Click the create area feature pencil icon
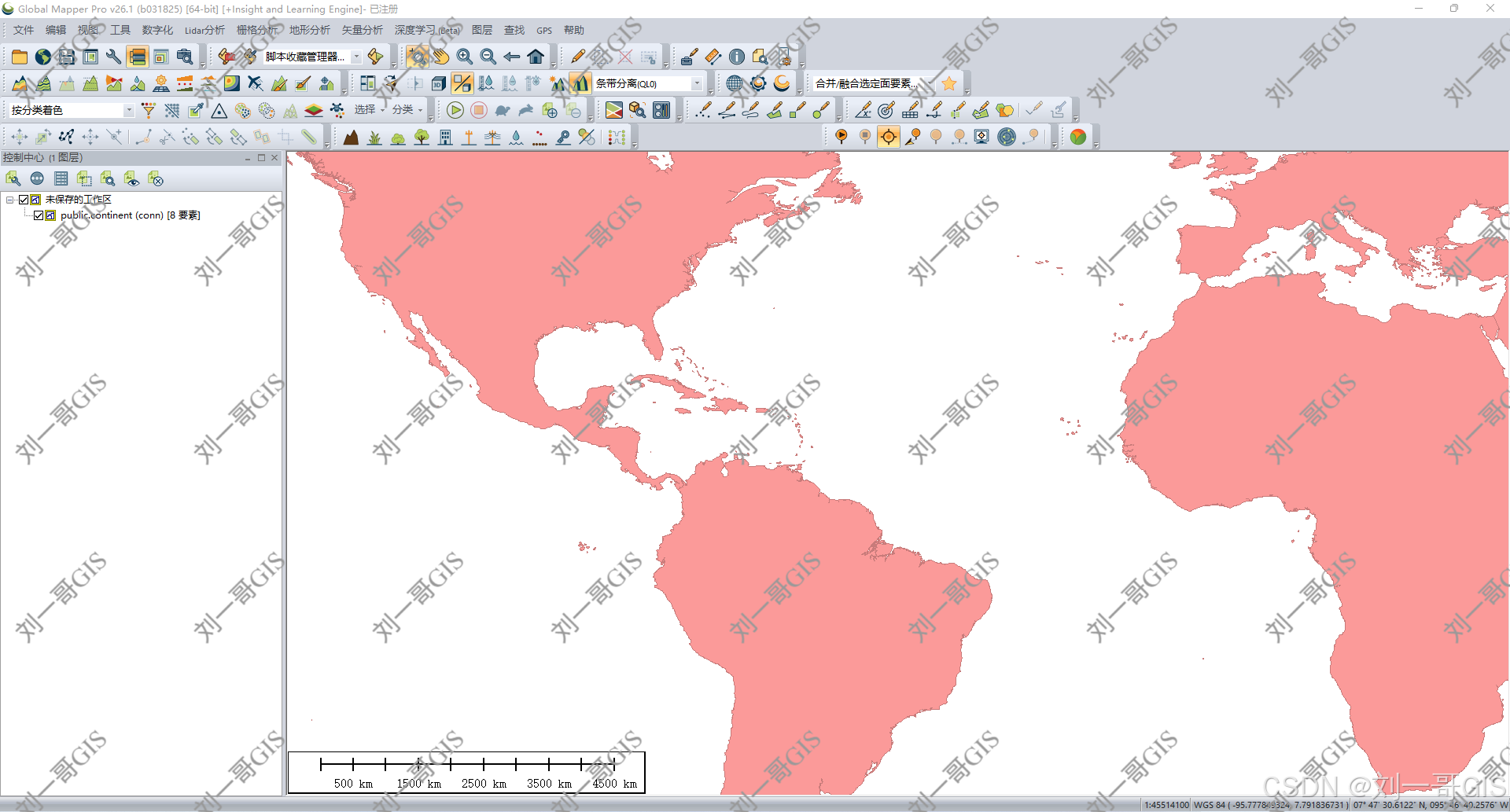Screen dimensions: 1510x812 click(x=774, y=110)
